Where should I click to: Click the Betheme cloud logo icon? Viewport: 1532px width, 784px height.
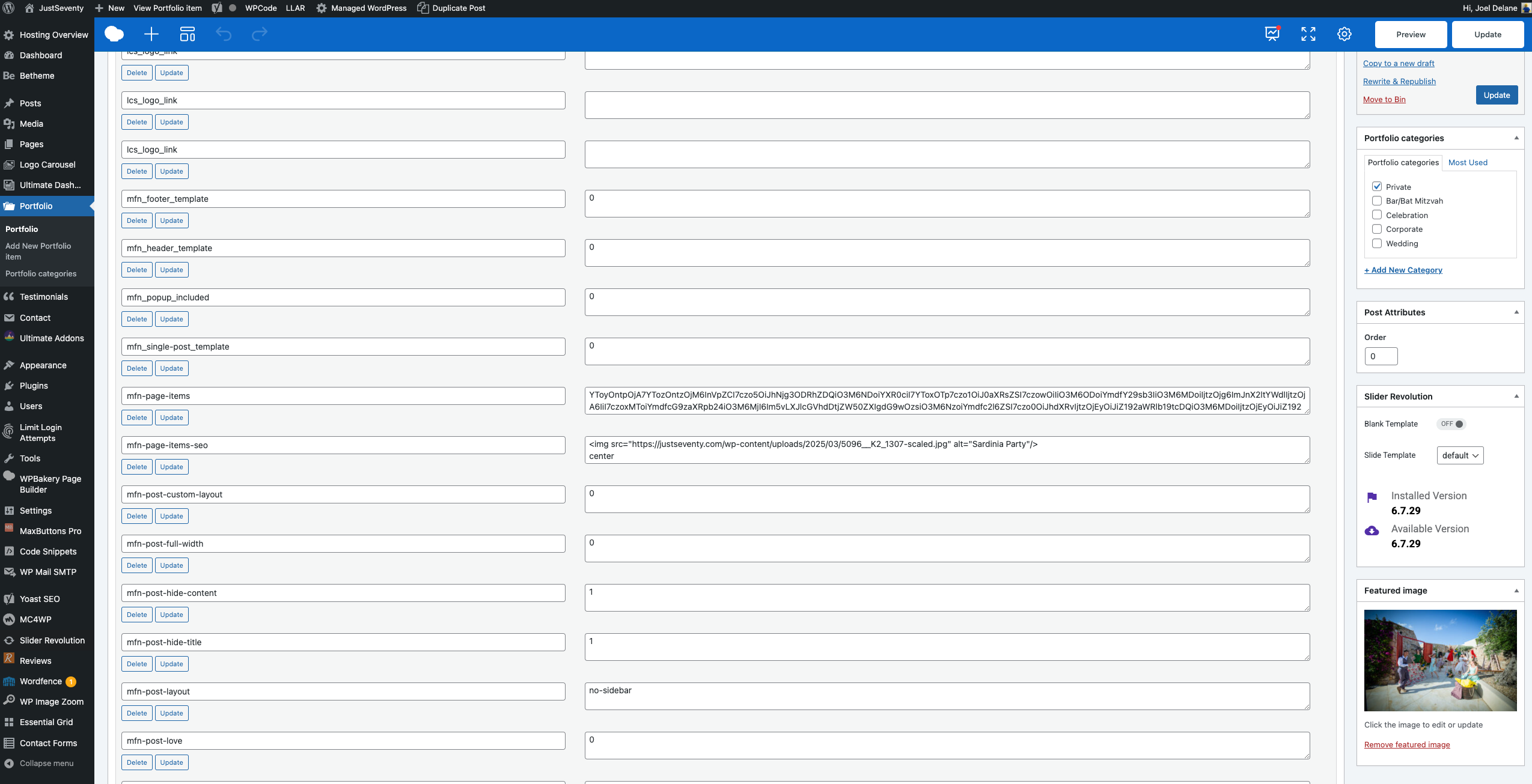114,34
